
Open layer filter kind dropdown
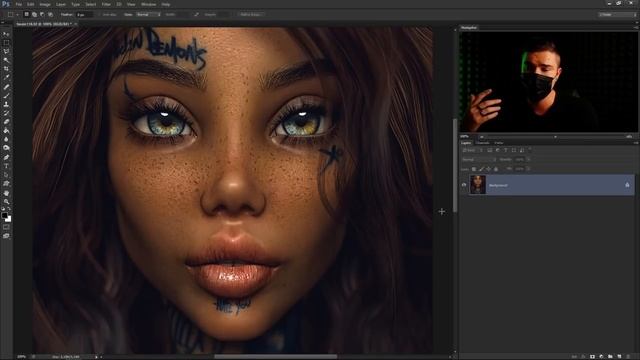pos(472,150)
